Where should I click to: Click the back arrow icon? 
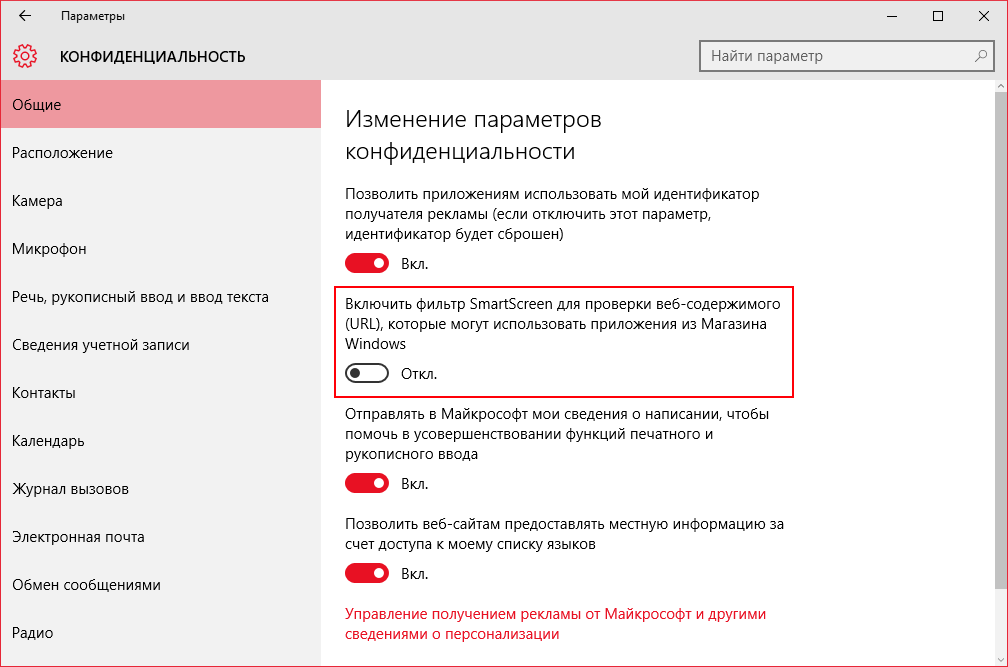[25, 16]
